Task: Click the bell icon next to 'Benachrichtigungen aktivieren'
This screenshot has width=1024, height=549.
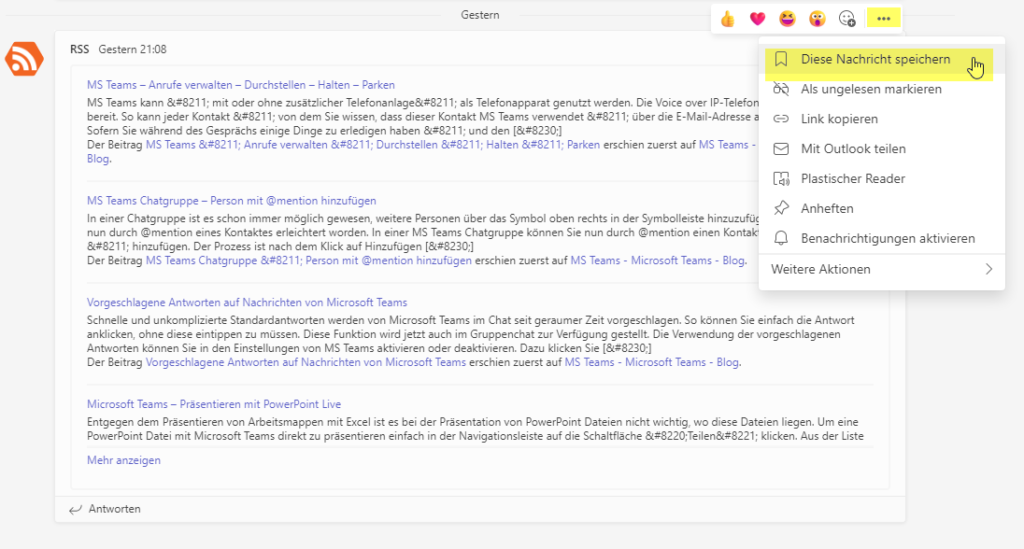Action: click(x=781, y=238)
